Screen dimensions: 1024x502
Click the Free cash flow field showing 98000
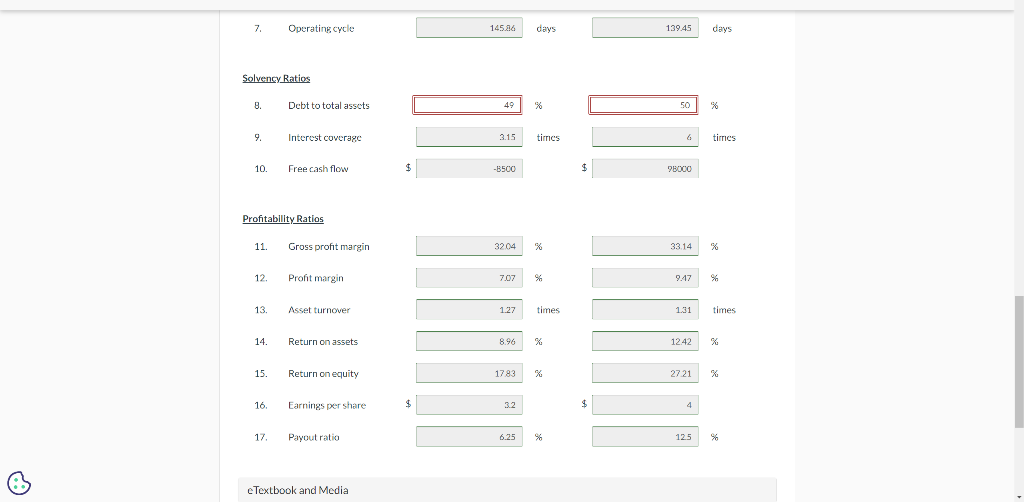[x=645, y=168]
